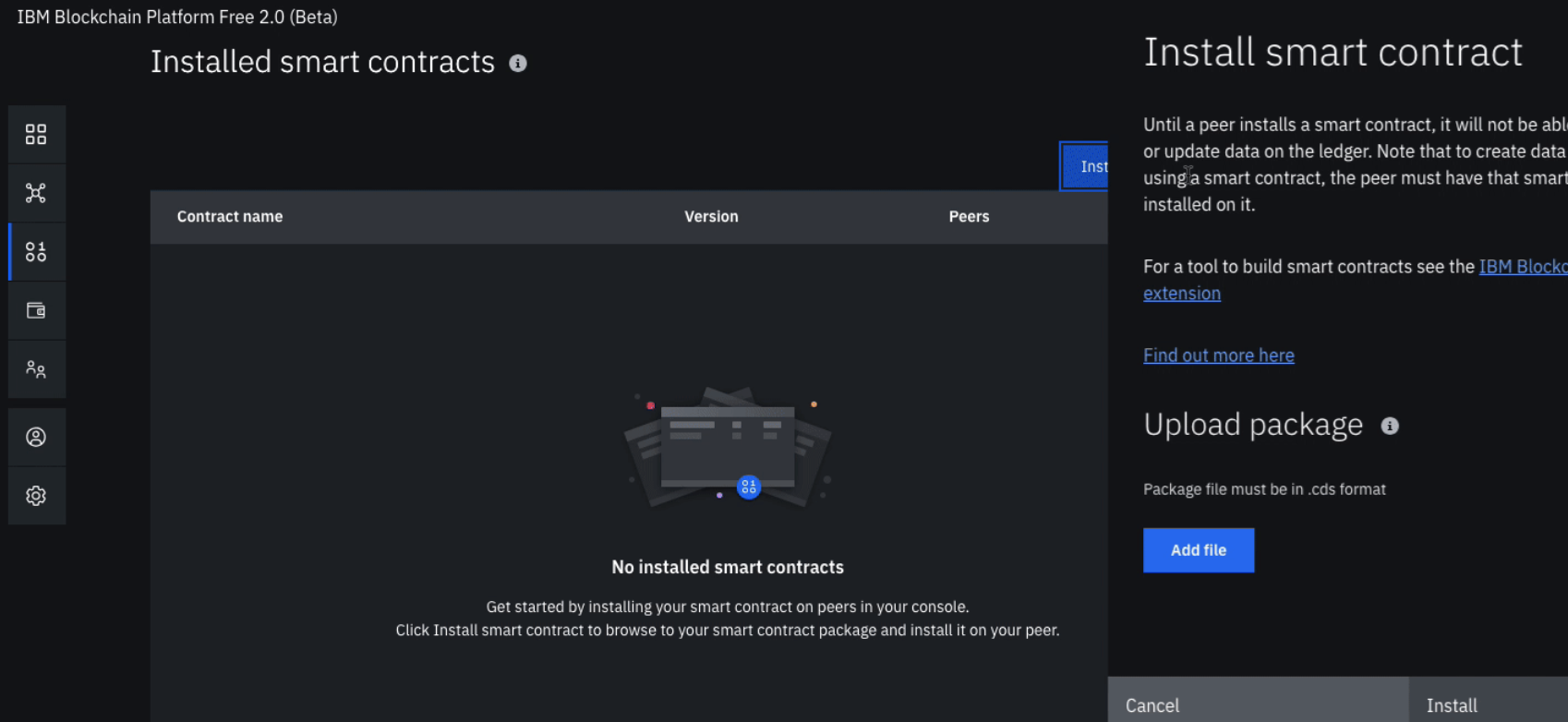1568x722 pixels.
Task: Select the Smart contracts sidebar icon
Action: click(36, 251)
